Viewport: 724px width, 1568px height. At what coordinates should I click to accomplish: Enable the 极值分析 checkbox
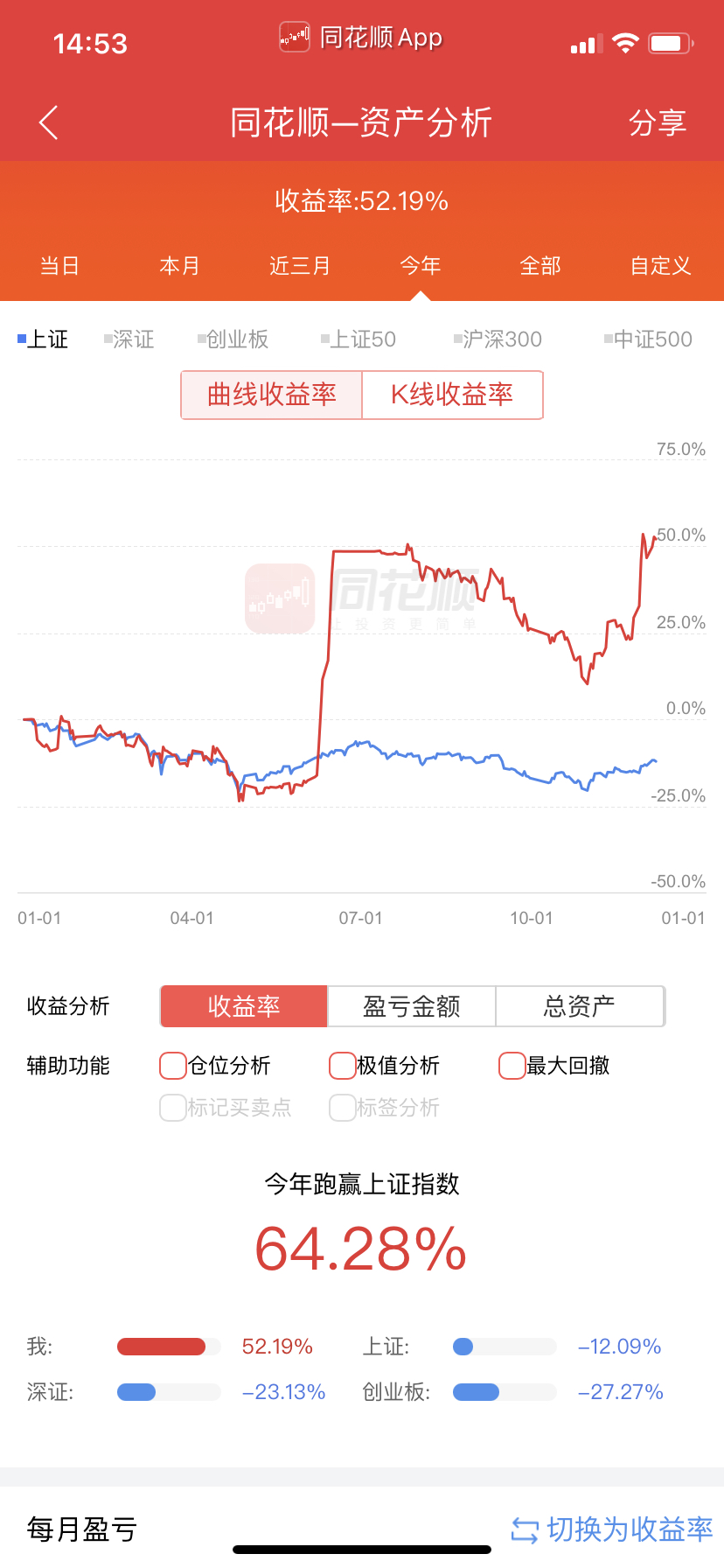(342, 1066)
